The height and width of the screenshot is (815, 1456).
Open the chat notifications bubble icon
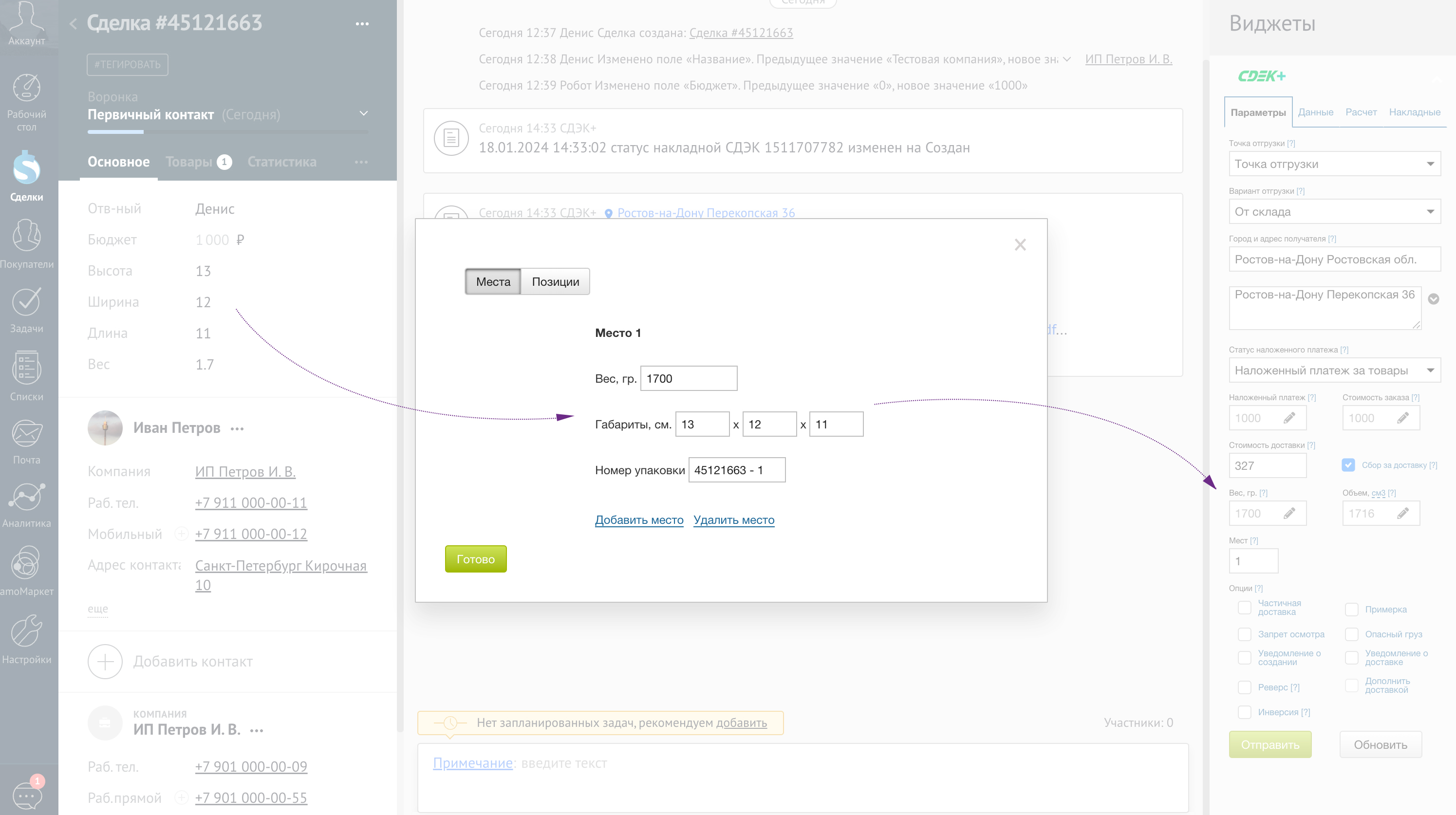click(27, 795)
